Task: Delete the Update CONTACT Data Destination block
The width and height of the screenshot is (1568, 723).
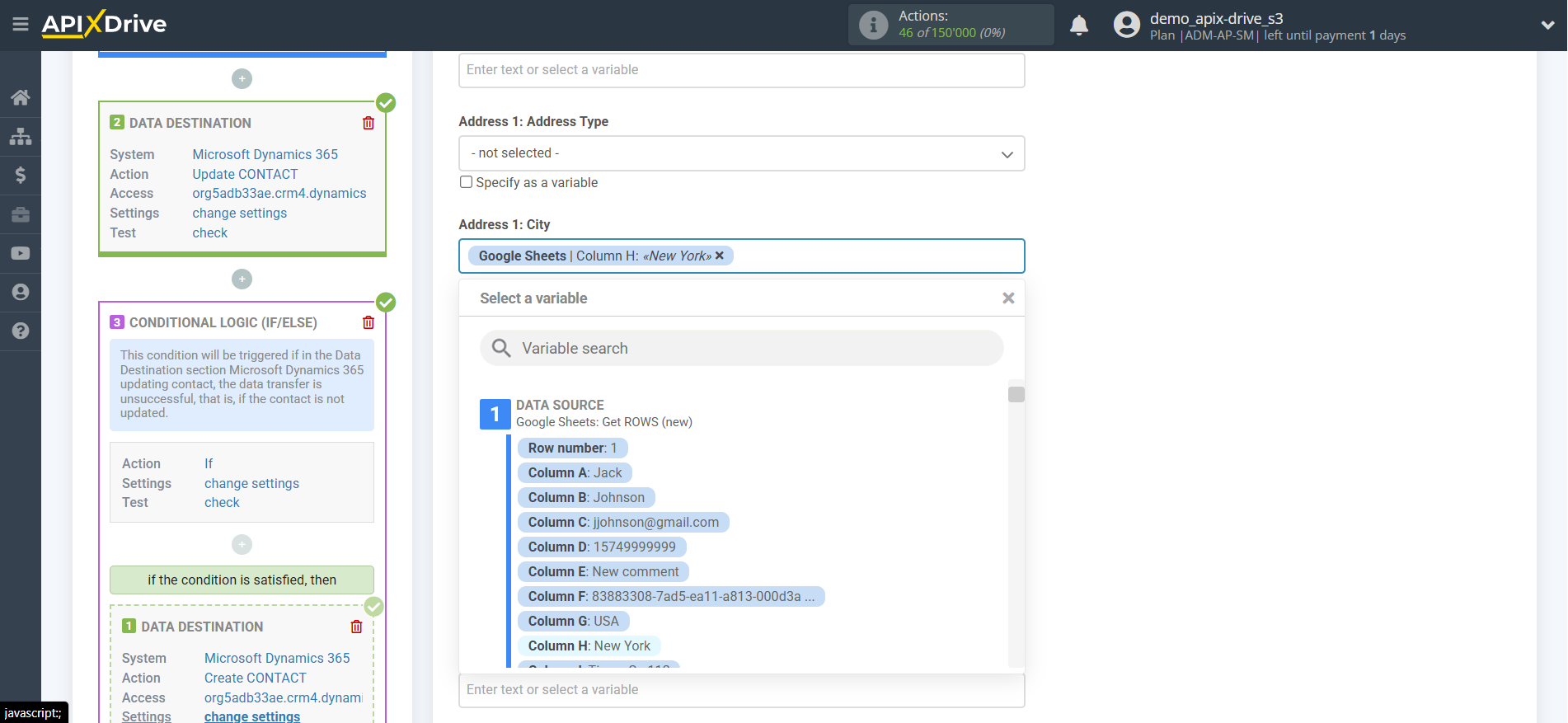Action: click(369, 123)
